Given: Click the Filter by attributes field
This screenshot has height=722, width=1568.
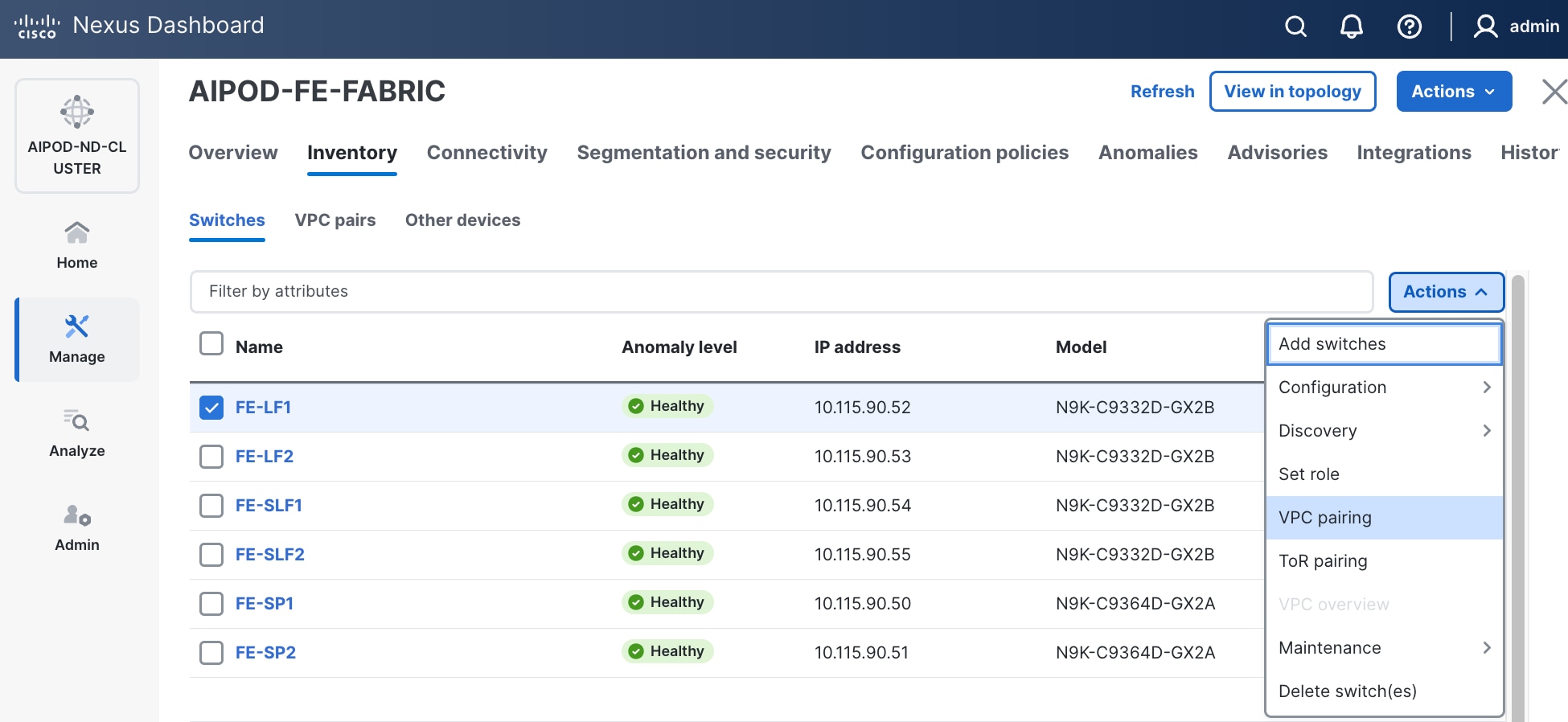Looking at the screenshot, I should pyautogui.click(x=780, y=292).
